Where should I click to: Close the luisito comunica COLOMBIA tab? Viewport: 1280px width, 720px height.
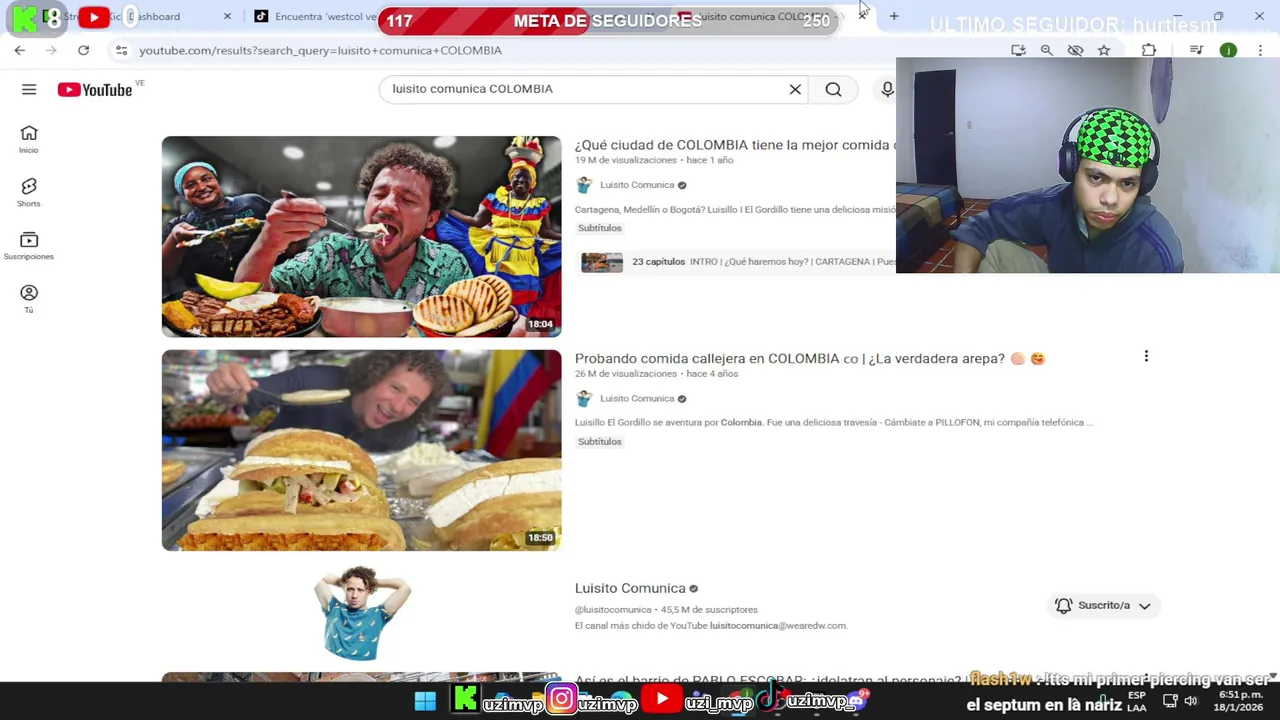click(x=862, y=16)
